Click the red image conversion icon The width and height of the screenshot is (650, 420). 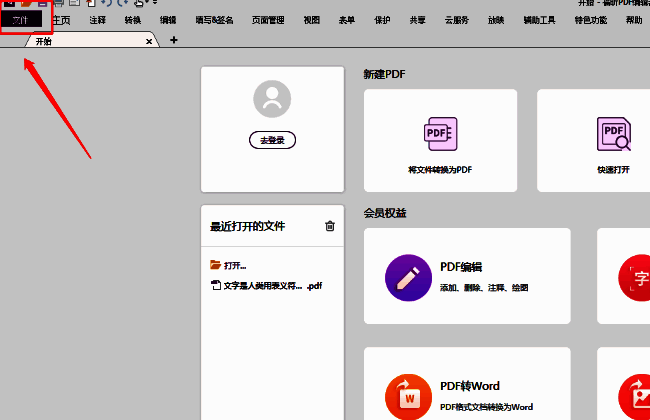(634, 397)
